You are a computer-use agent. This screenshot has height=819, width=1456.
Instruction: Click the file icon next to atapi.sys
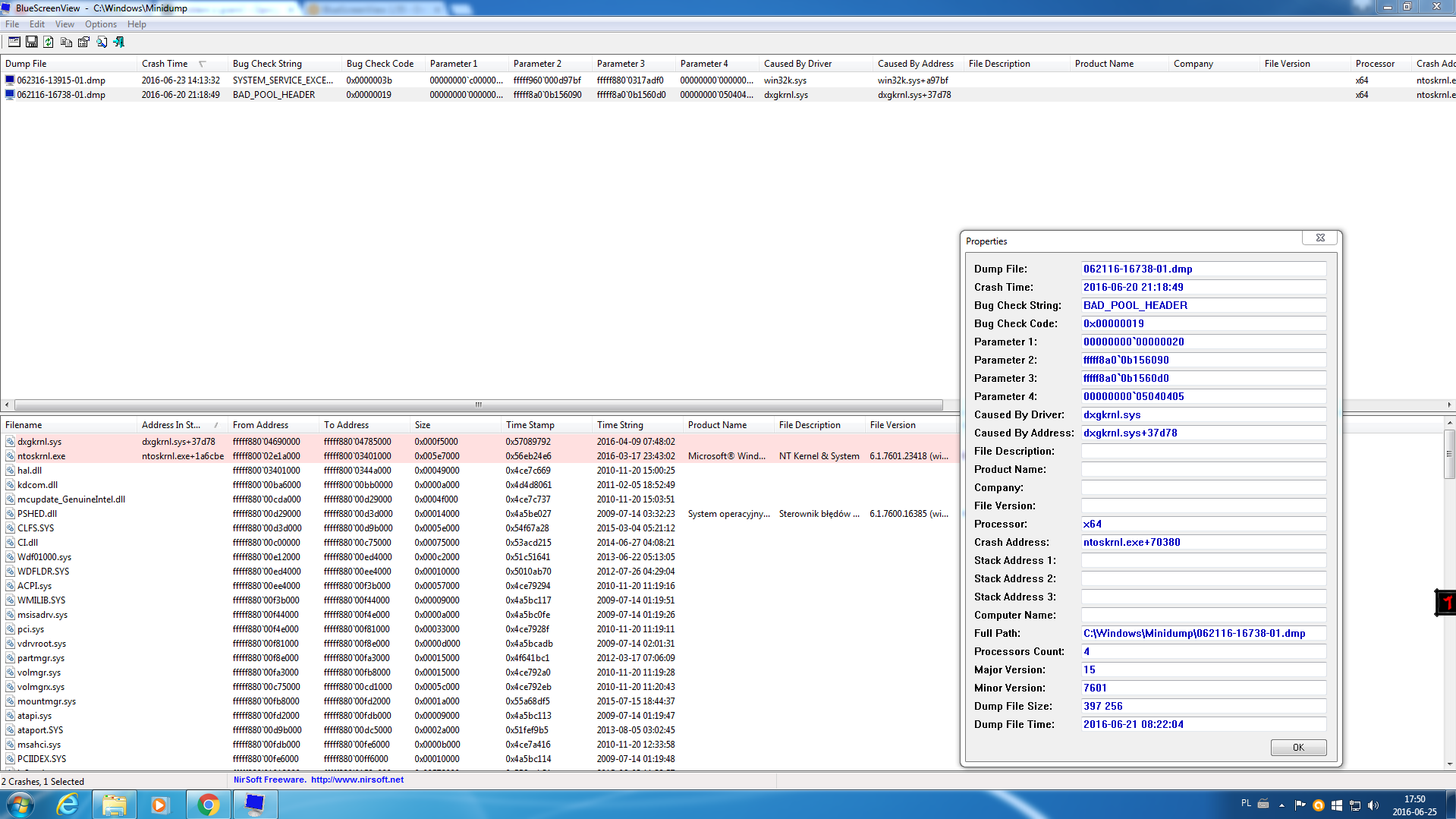(11, 716)
